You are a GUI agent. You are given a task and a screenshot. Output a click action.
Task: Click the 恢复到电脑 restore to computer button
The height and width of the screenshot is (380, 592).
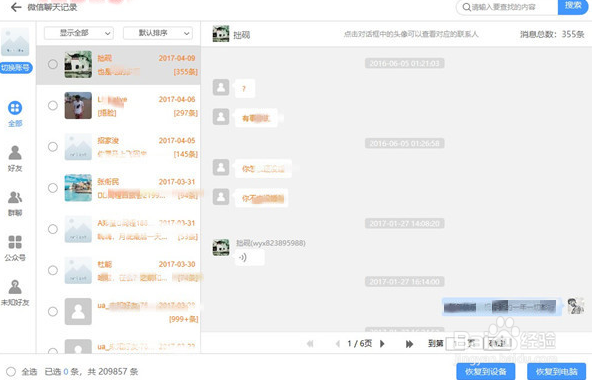pyautogui.click(x=557, y=372)
